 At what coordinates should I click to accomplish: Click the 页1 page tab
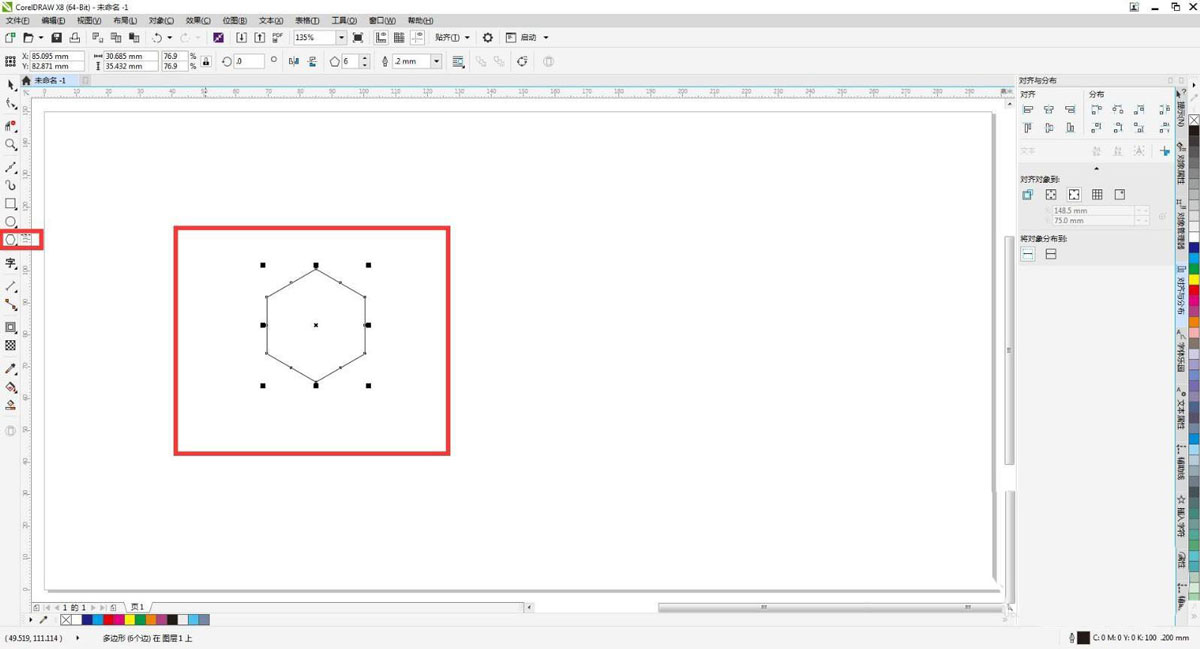click(x=137, y=607)
